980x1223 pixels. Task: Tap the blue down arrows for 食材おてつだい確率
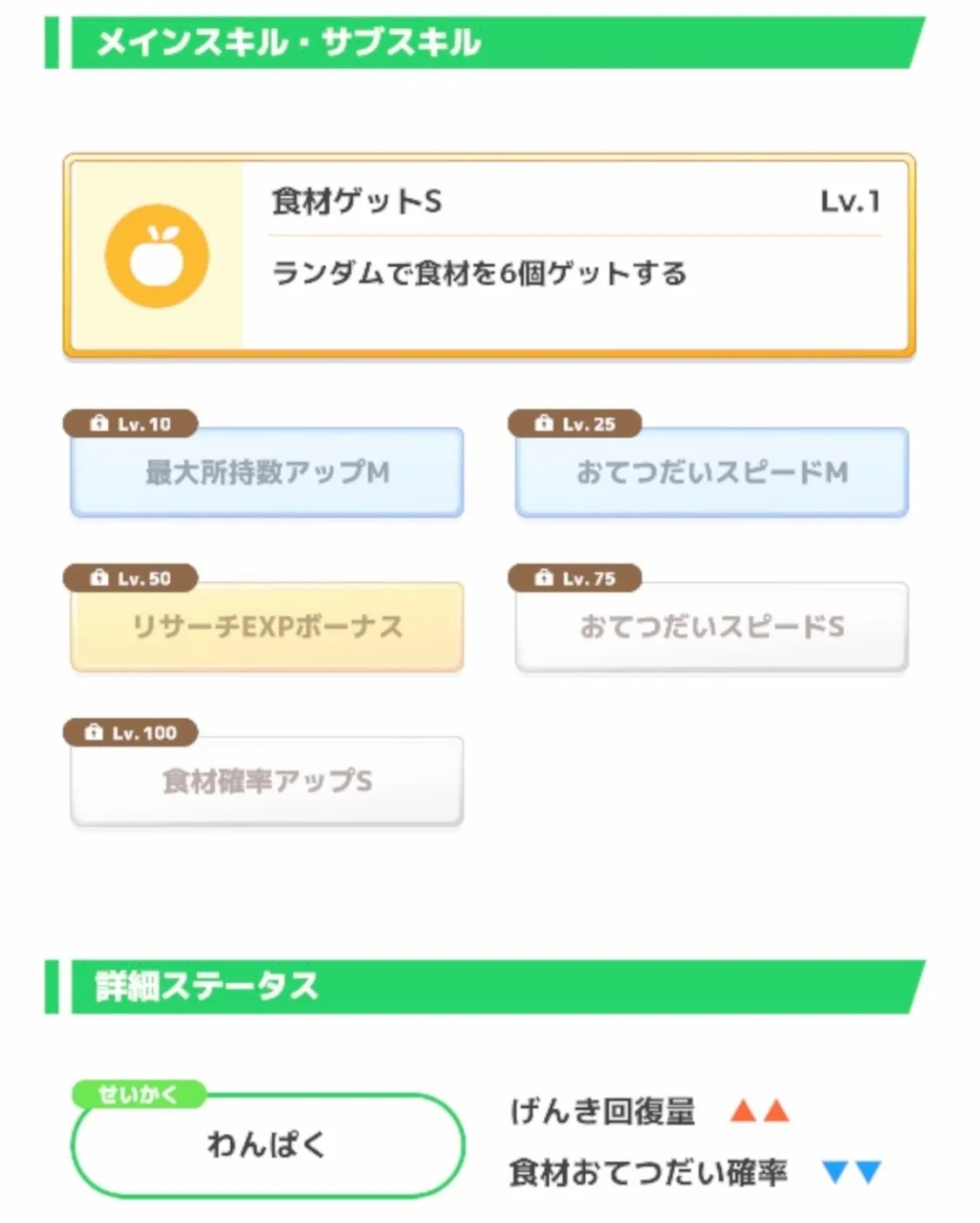(x=852, y=1172)
